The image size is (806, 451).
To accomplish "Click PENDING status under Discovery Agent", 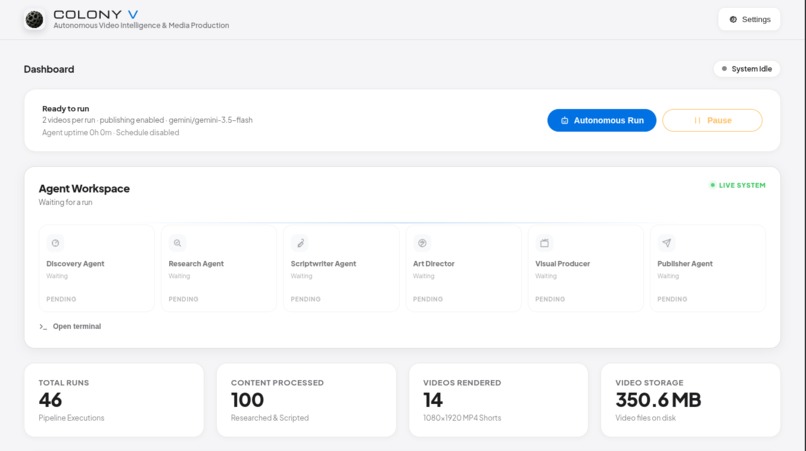I will tap(61, 299).
